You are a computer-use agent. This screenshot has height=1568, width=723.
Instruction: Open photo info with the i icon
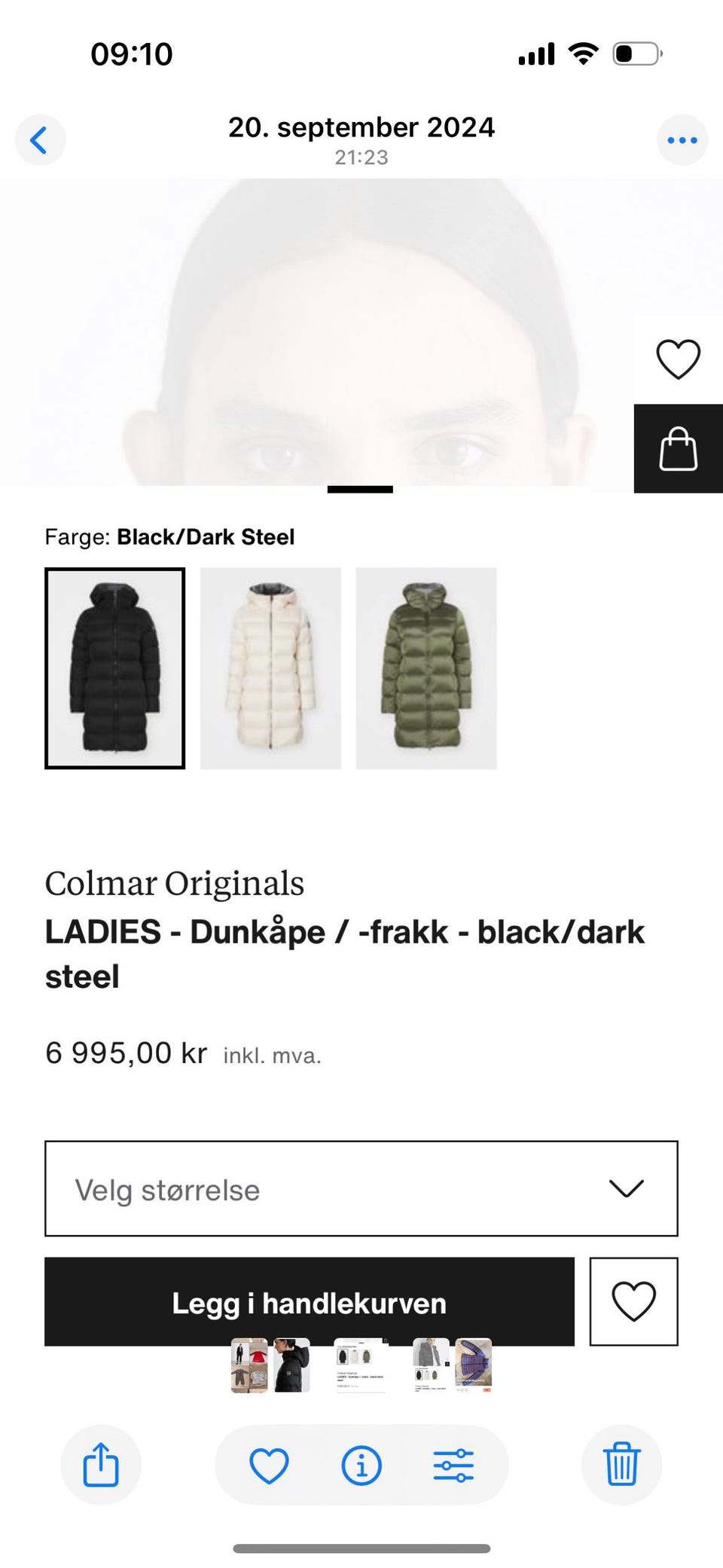361,1466
